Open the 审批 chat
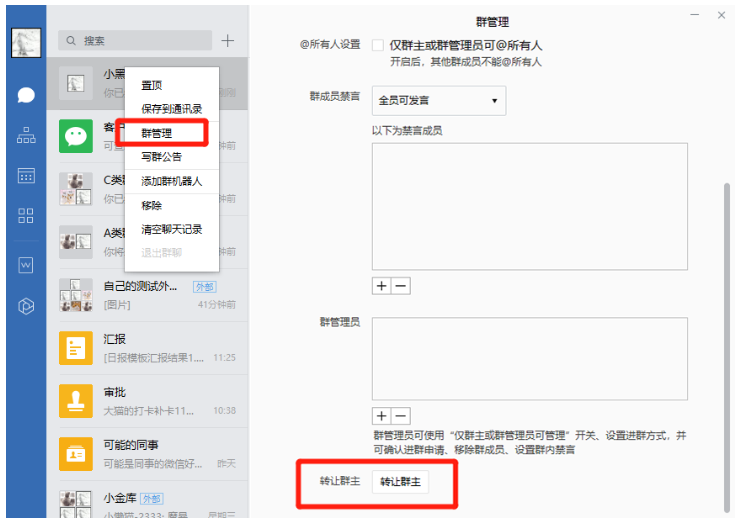 147,401
